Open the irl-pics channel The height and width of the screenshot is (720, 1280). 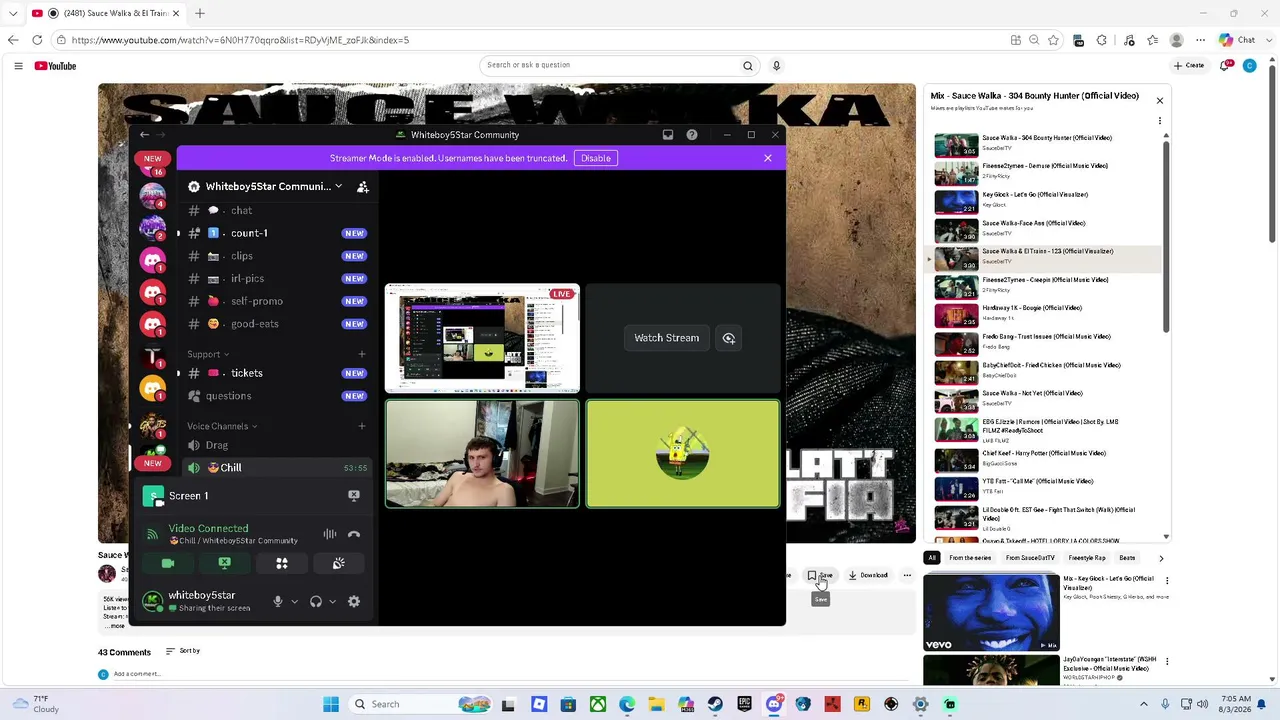coord(278,278)
